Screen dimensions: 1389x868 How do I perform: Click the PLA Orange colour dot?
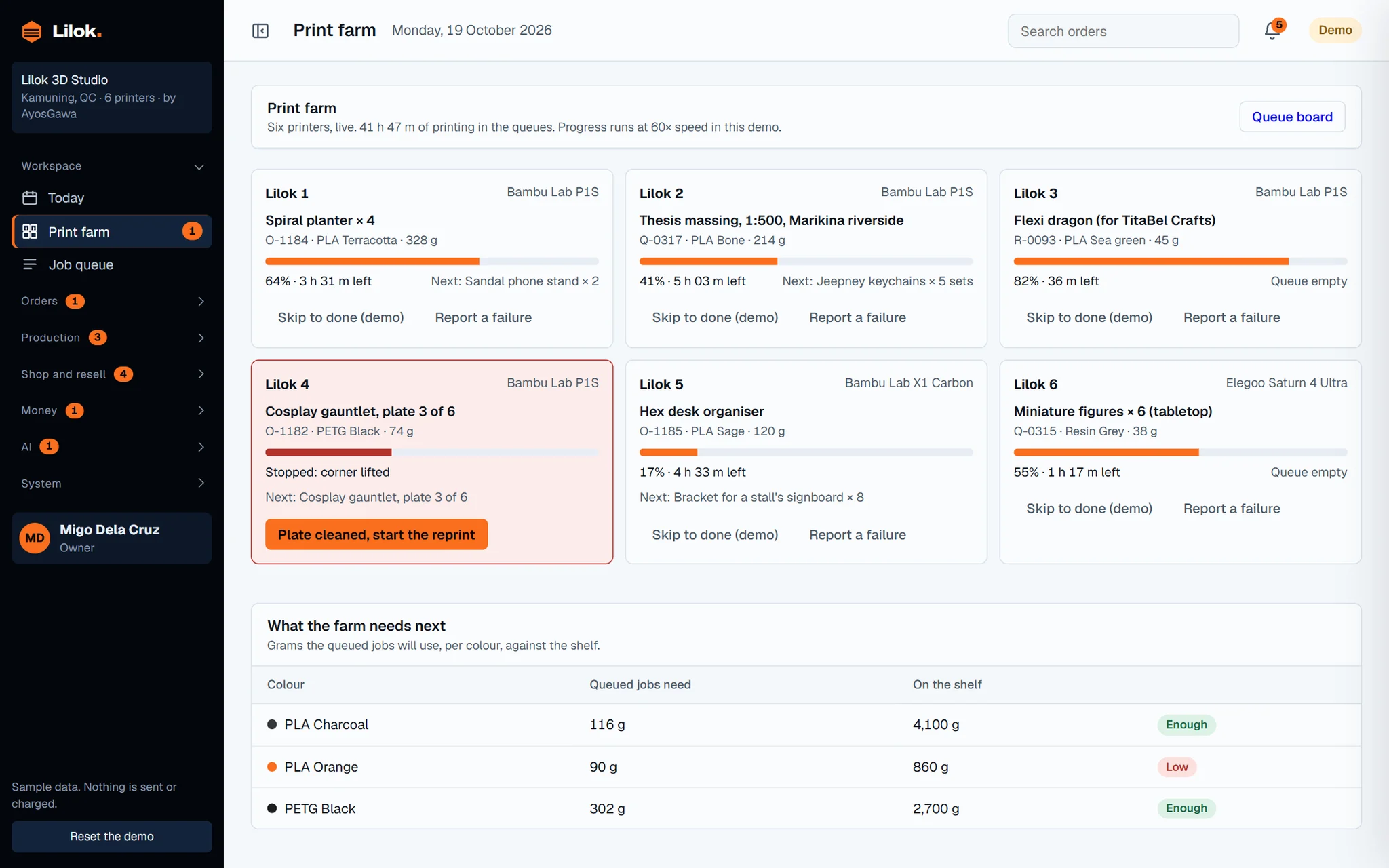tap(272, 767)
